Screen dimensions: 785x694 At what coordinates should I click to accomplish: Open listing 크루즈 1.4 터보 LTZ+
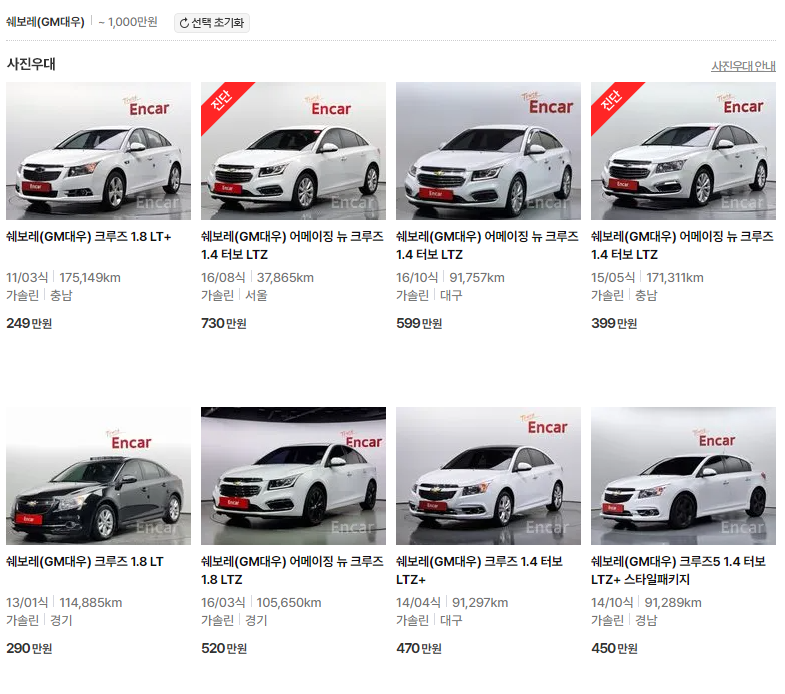(480, 570)
